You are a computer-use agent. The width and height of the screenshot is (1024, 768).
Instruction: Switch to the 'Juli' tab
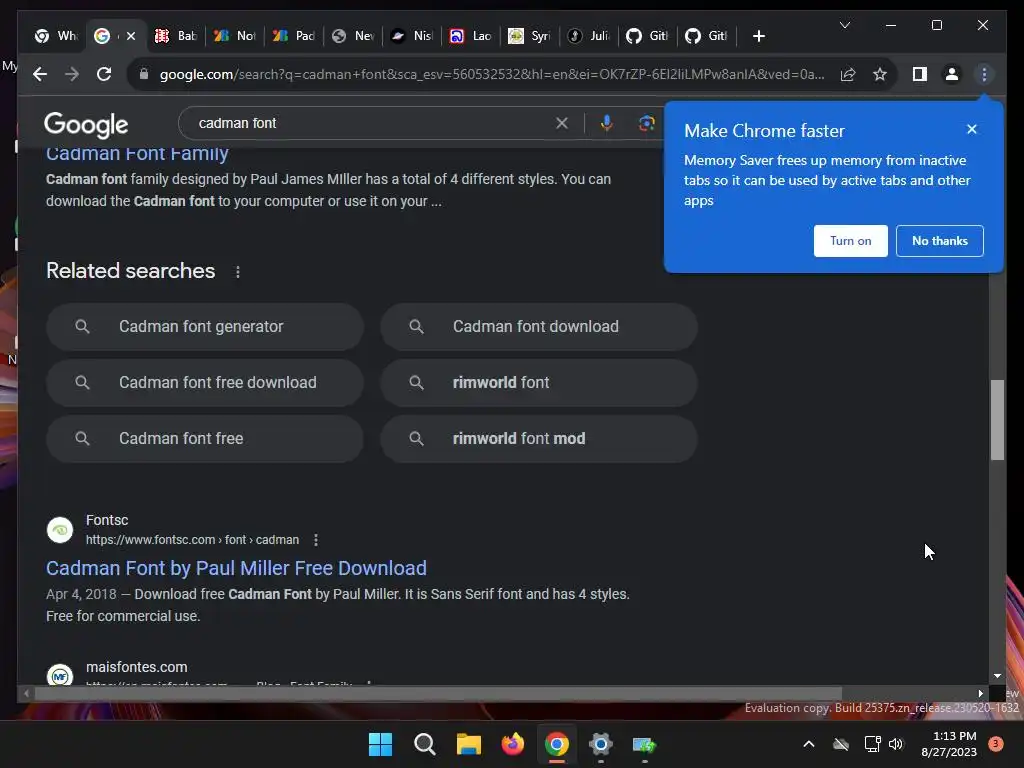point(588,36)
